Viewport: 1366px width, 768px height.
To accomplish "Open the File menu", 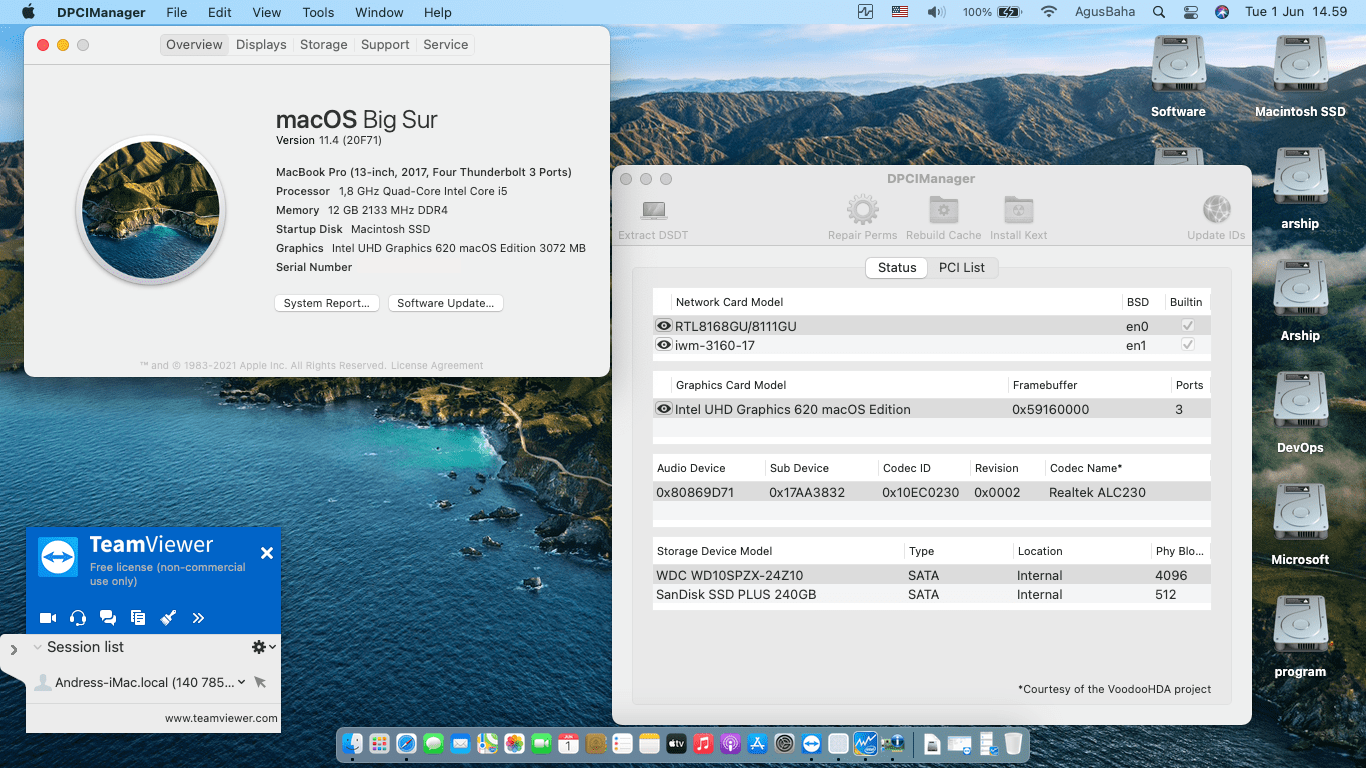I will [176, 12].
